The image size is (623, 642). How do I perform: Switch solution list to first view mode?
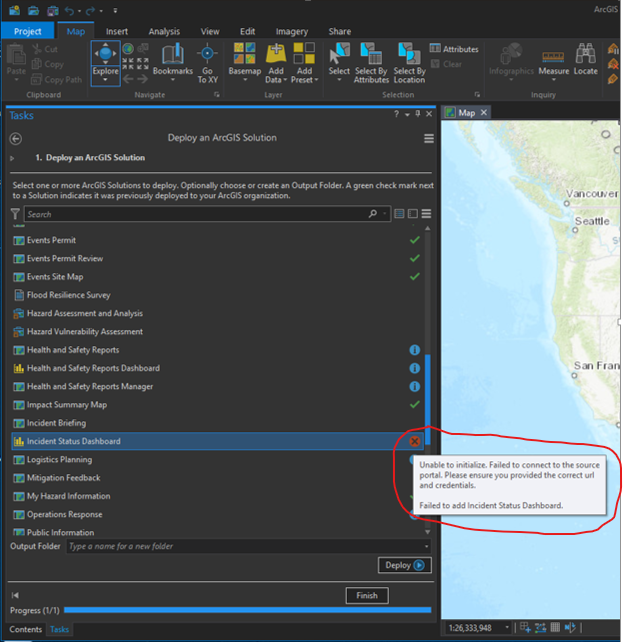[x=399, y=214]
